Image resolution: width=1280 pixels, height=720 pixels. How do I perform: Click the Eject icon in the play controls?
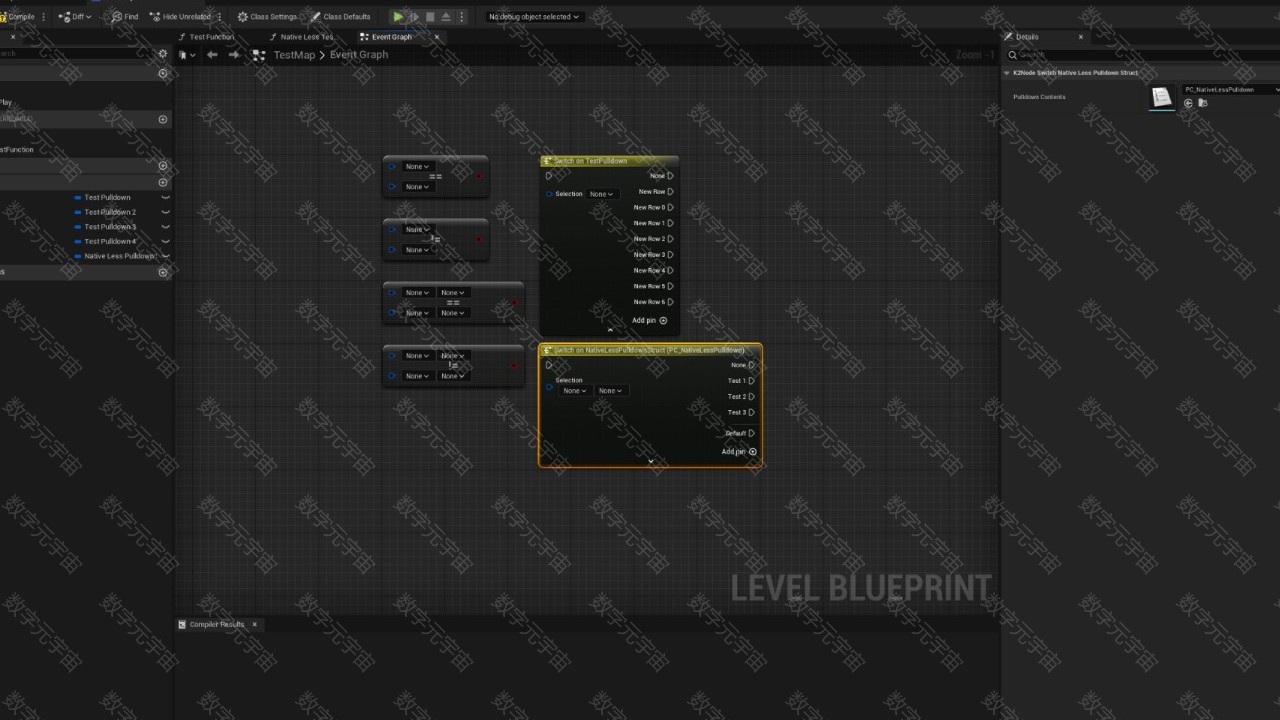pyautogui.click(x=446, y=16)
